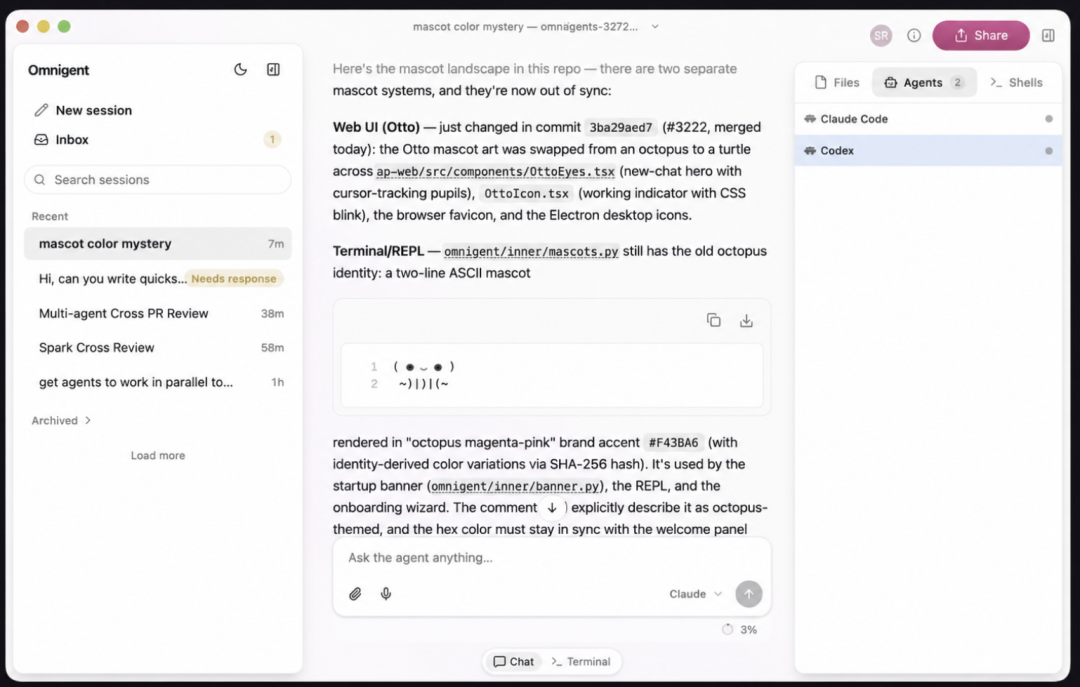The image size is (1080, 687).
Task: Open the Claude model dropdown
Action: coord(696,594)
